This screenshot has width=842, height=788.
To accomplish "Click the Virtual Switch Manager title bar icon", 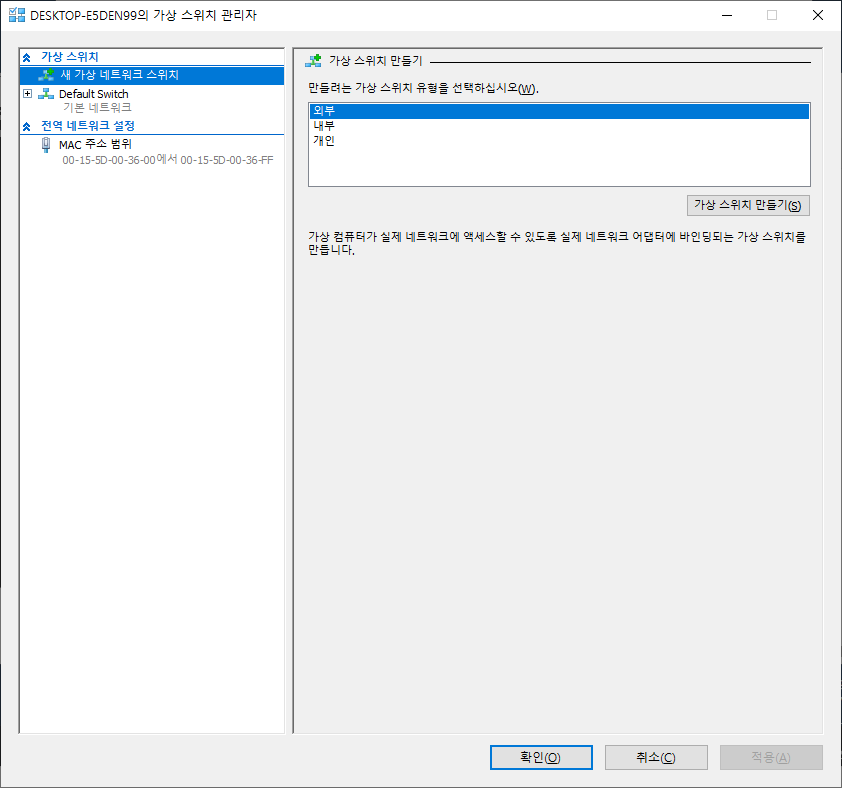I will tap(17, 15).
